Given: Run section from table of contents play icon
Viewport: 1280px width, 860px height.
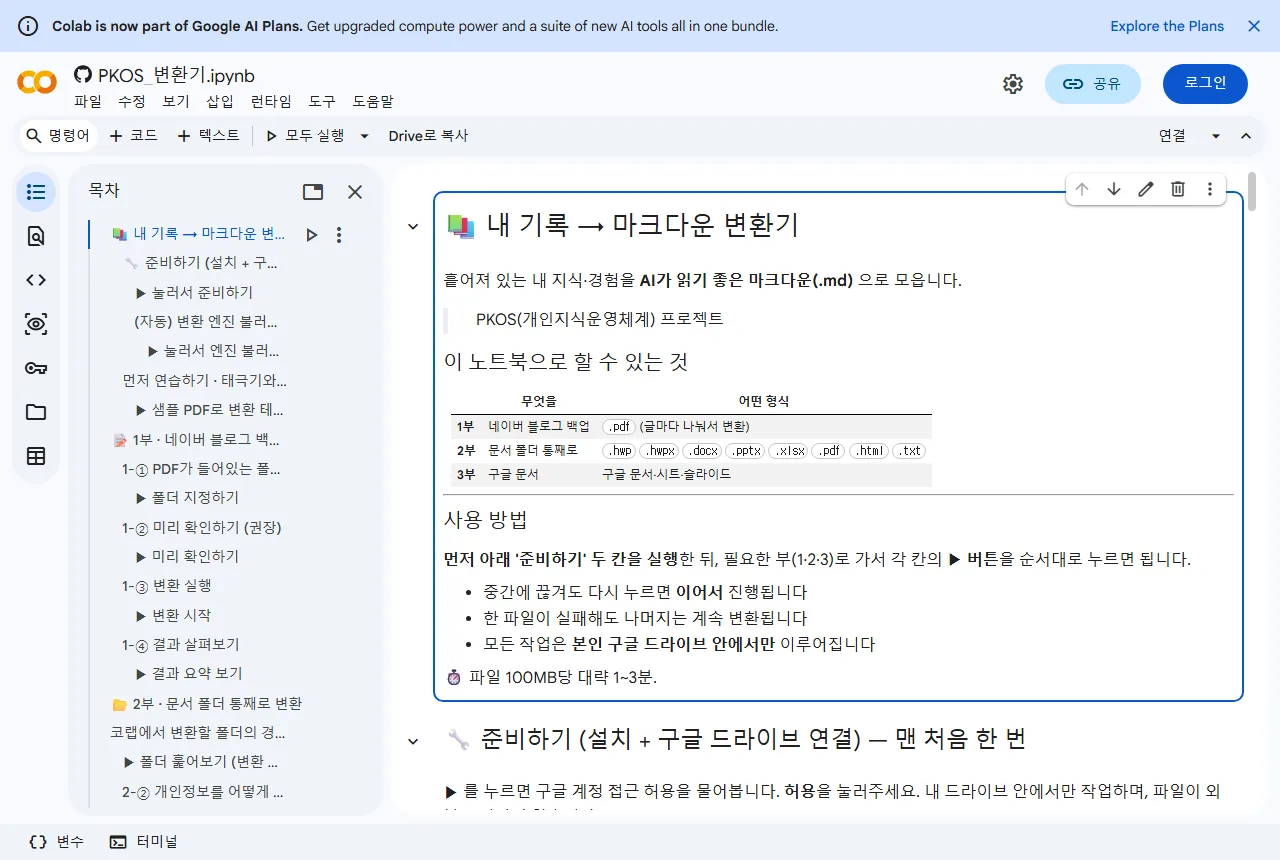Looking at the screenshot, I should [312, 235].
